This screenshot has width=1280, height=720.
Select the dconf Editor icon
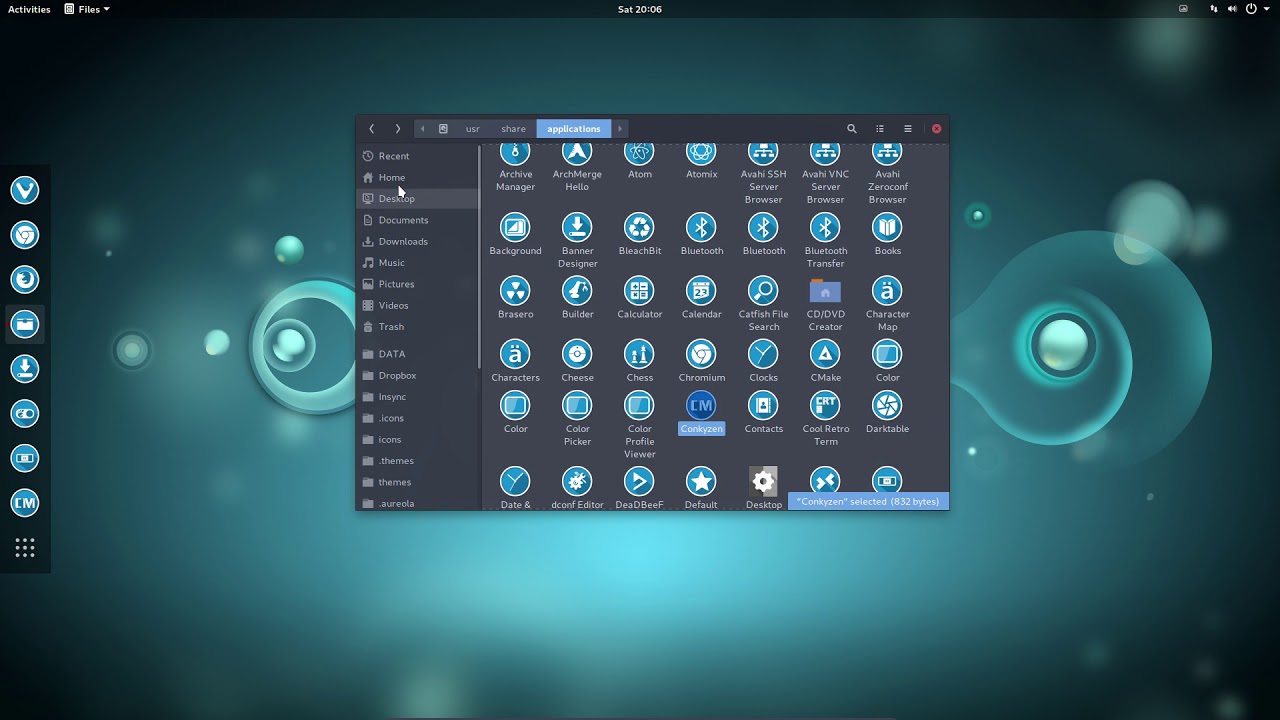577,481
